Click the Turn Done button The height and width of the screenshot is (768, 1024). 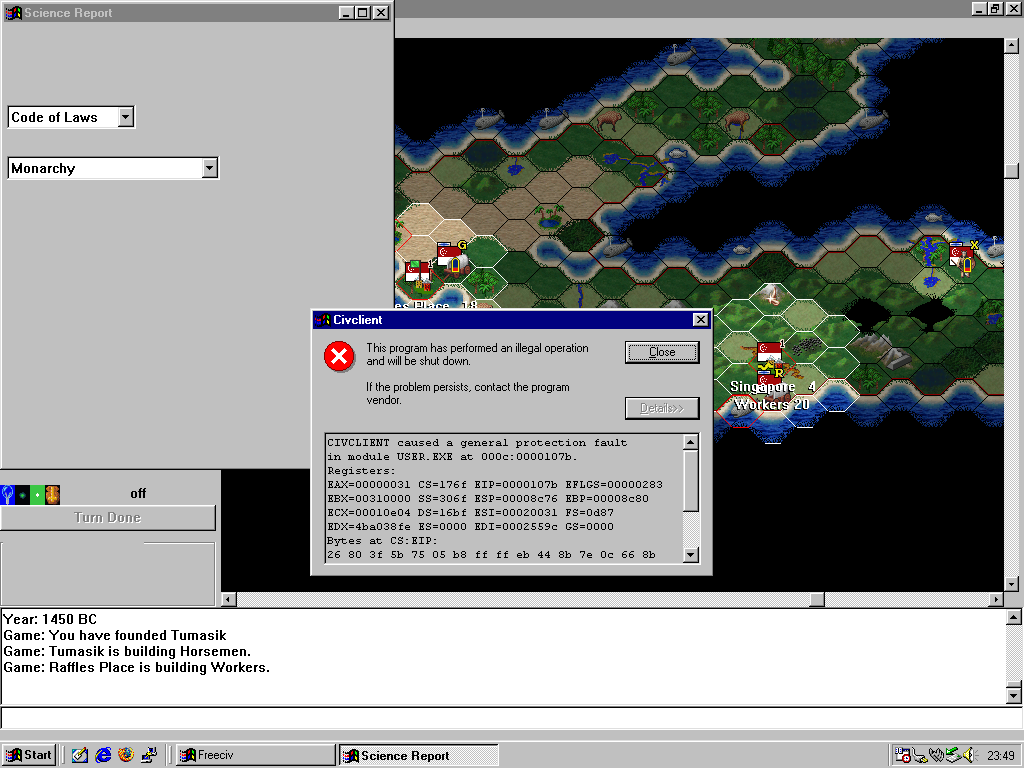[x=108, y=517]
